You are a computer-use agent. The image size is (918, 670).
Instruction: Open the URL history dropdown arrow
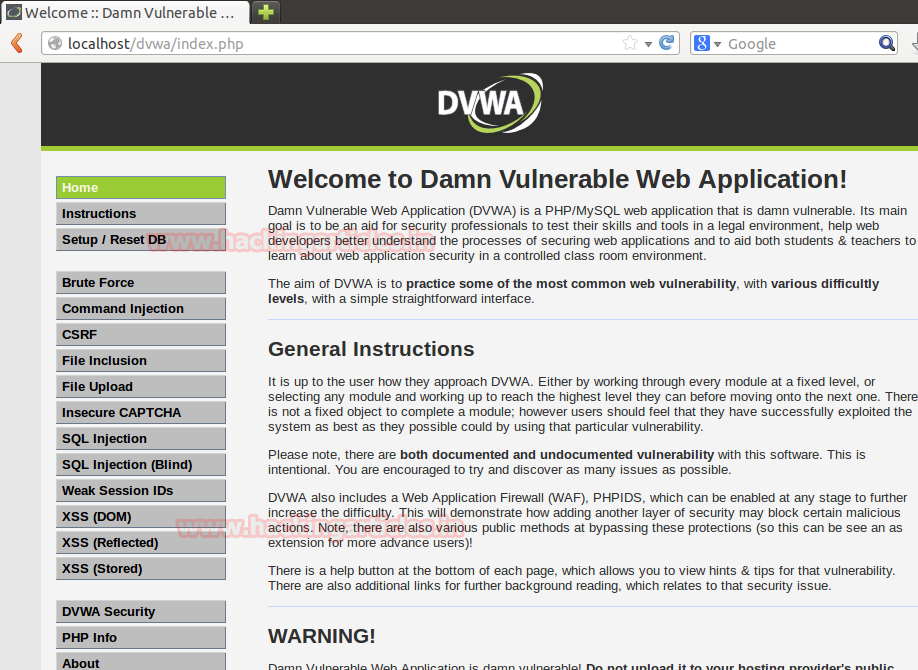point(648,44)
